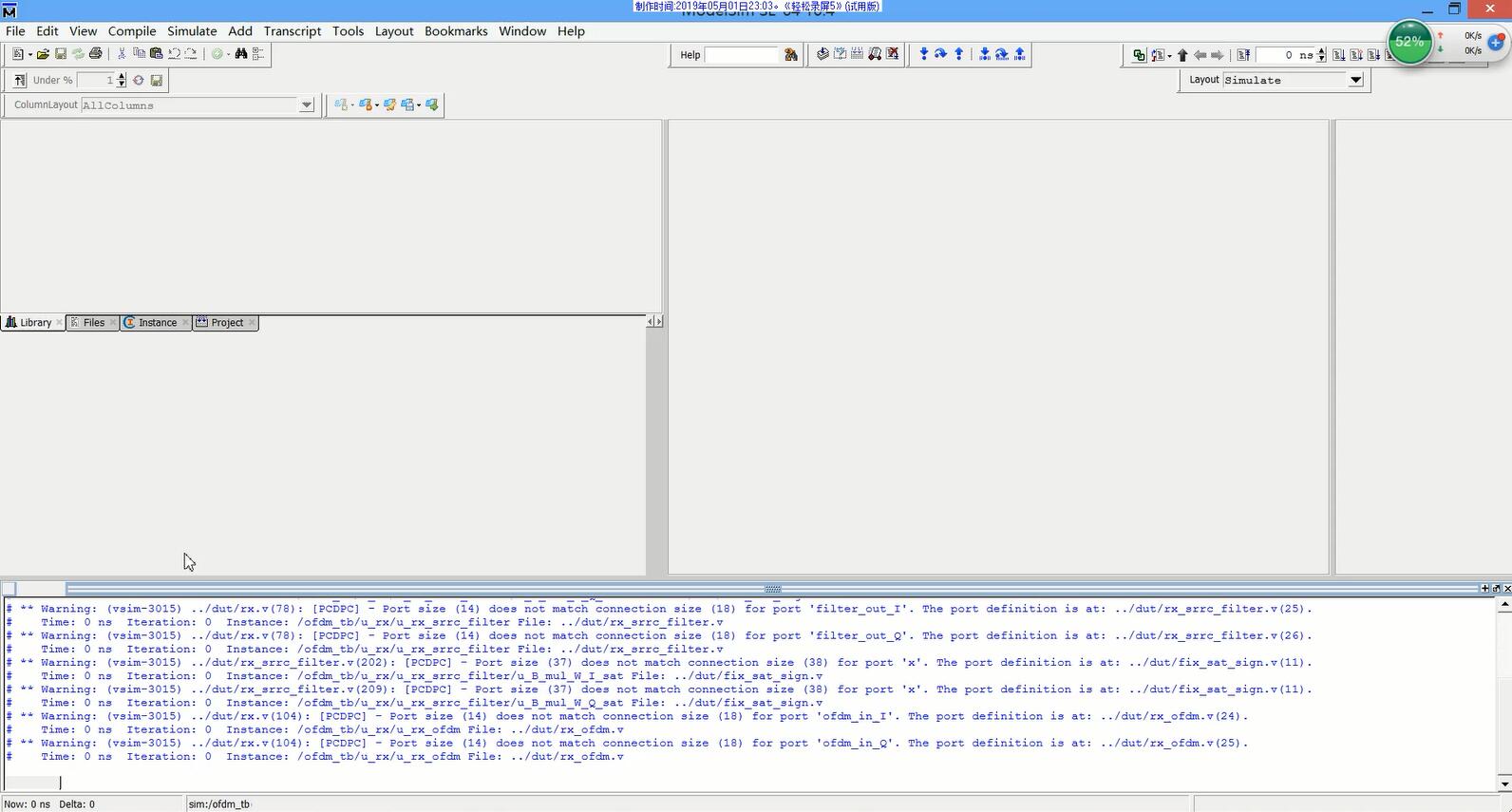Click the transcript scrollbar down arrow
1512x812 pixels.
pyautogui.click(x=1504, y=784)
